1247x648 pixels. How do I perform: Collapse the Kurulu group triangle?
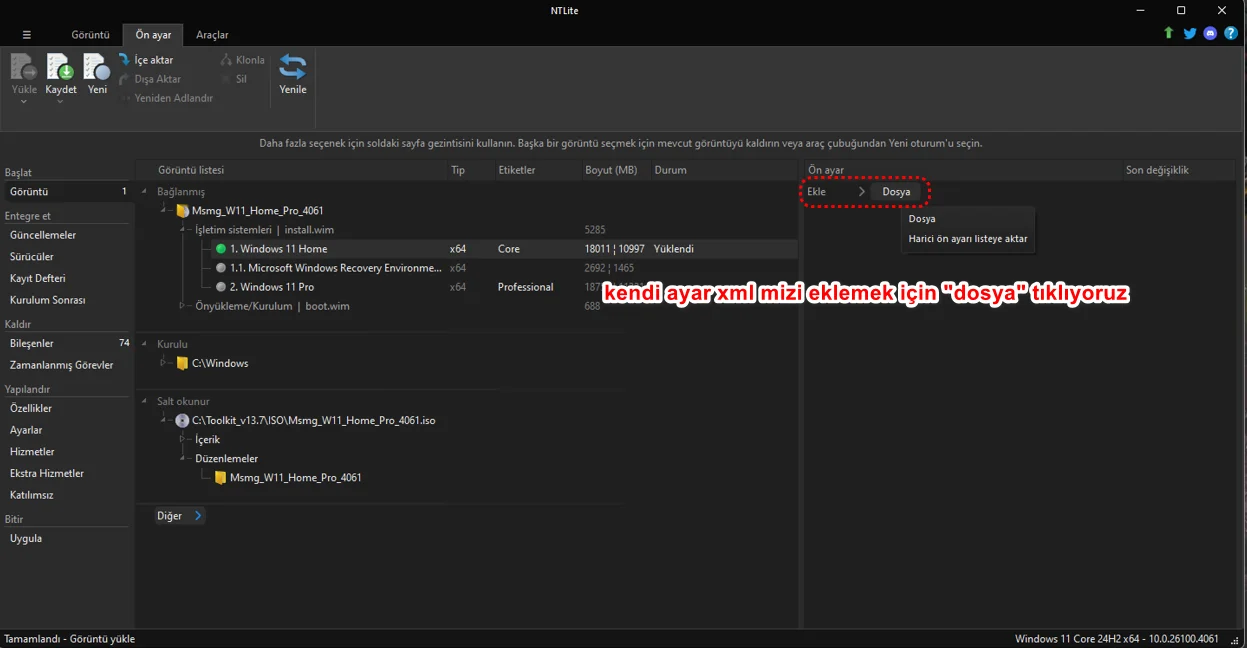(x=144, y=344)
